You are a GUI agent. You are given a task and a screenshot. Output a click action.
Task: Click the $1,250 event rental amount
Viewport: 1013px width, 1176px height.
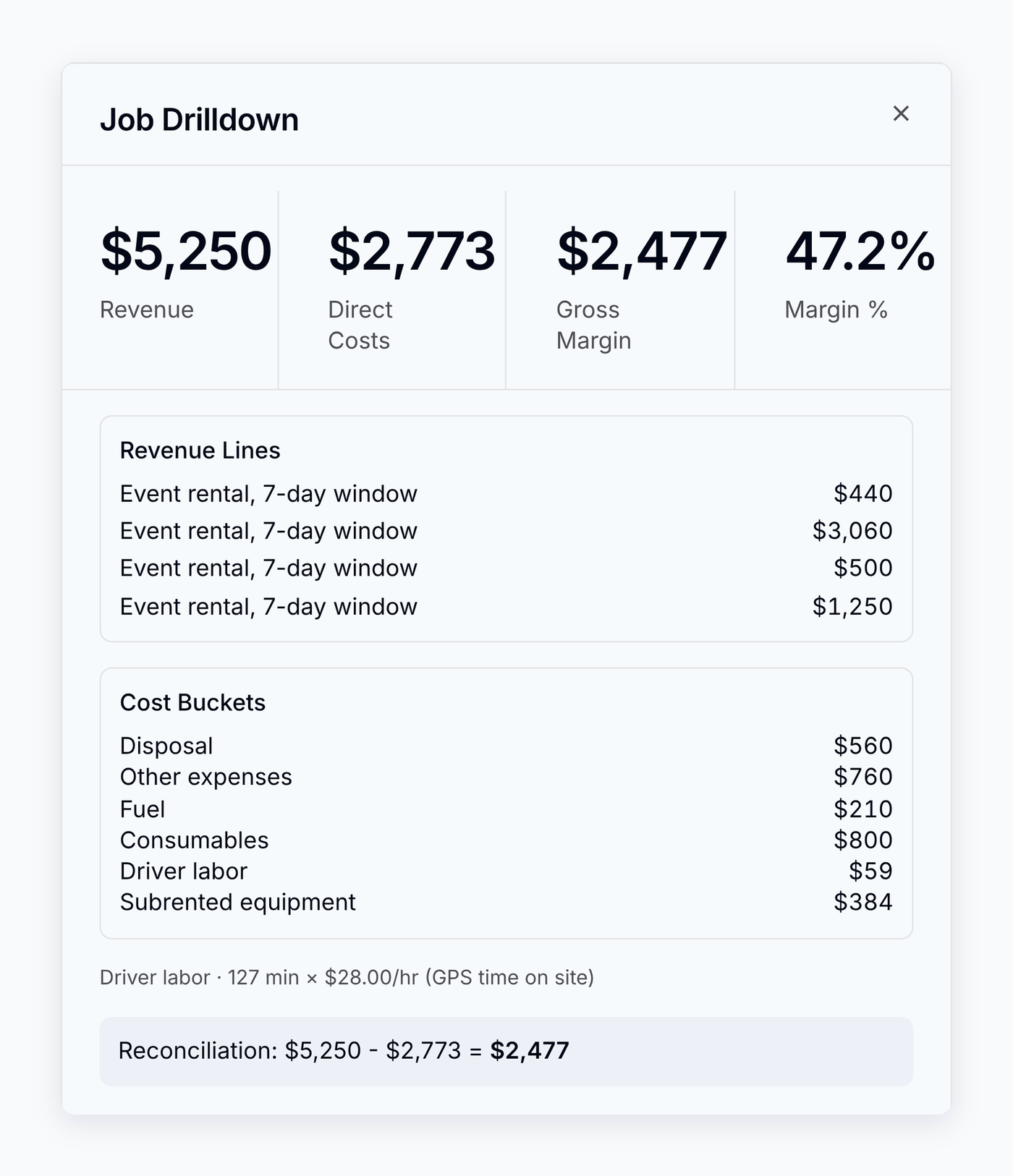(852, 606)
